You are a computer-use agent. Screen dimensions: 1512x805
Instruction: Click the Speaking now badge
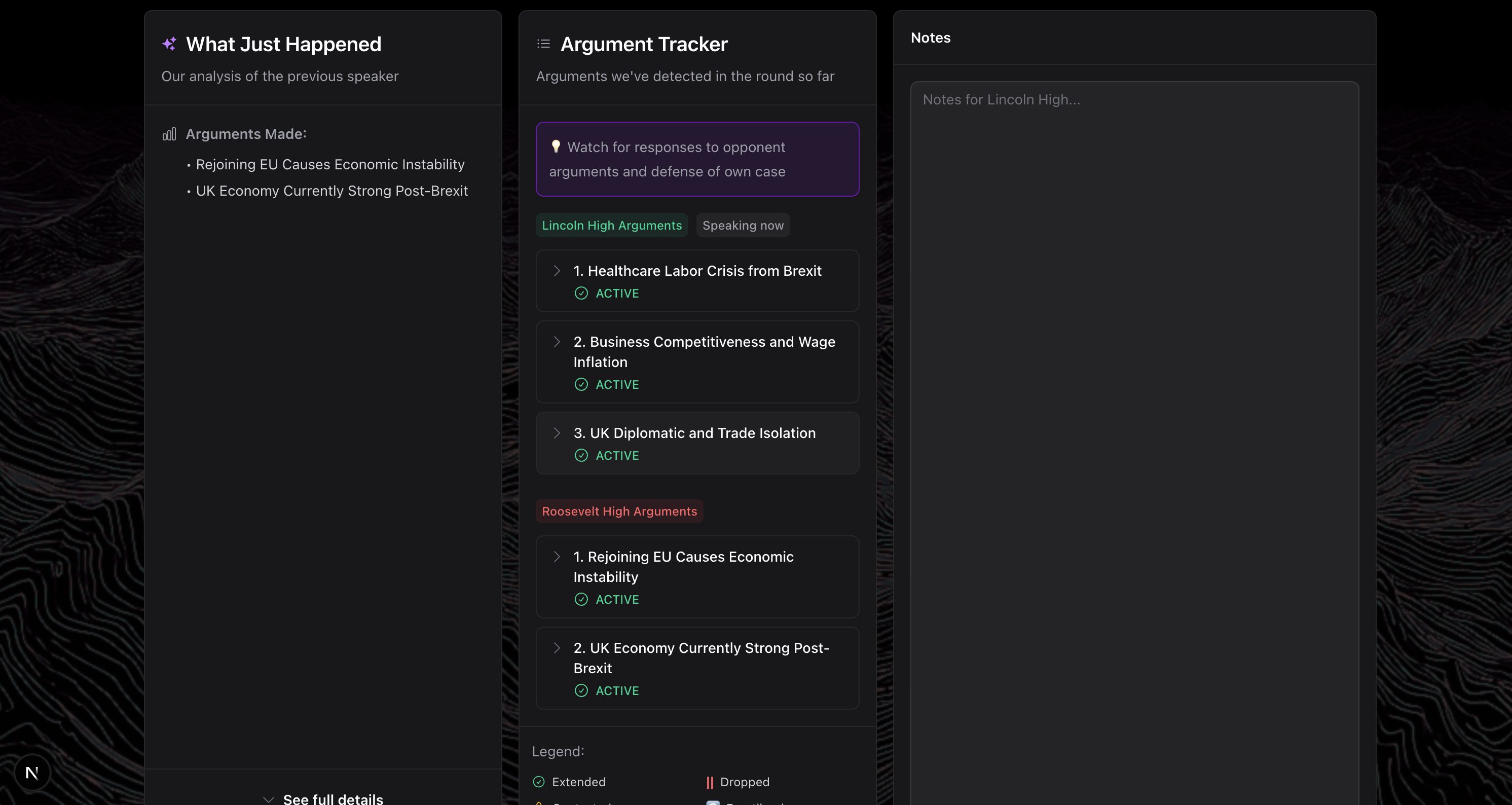[x=743, y=226]
